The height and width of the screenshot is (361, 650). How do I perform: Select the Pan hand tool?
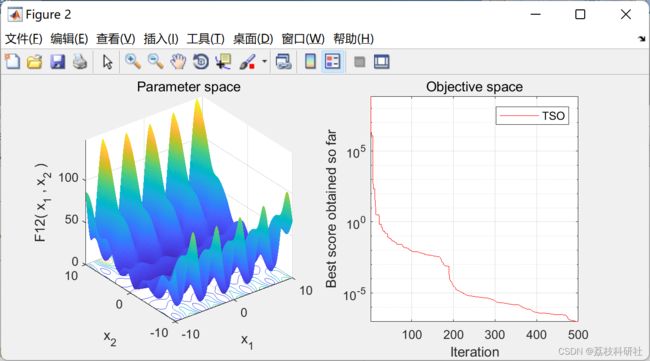178,62
